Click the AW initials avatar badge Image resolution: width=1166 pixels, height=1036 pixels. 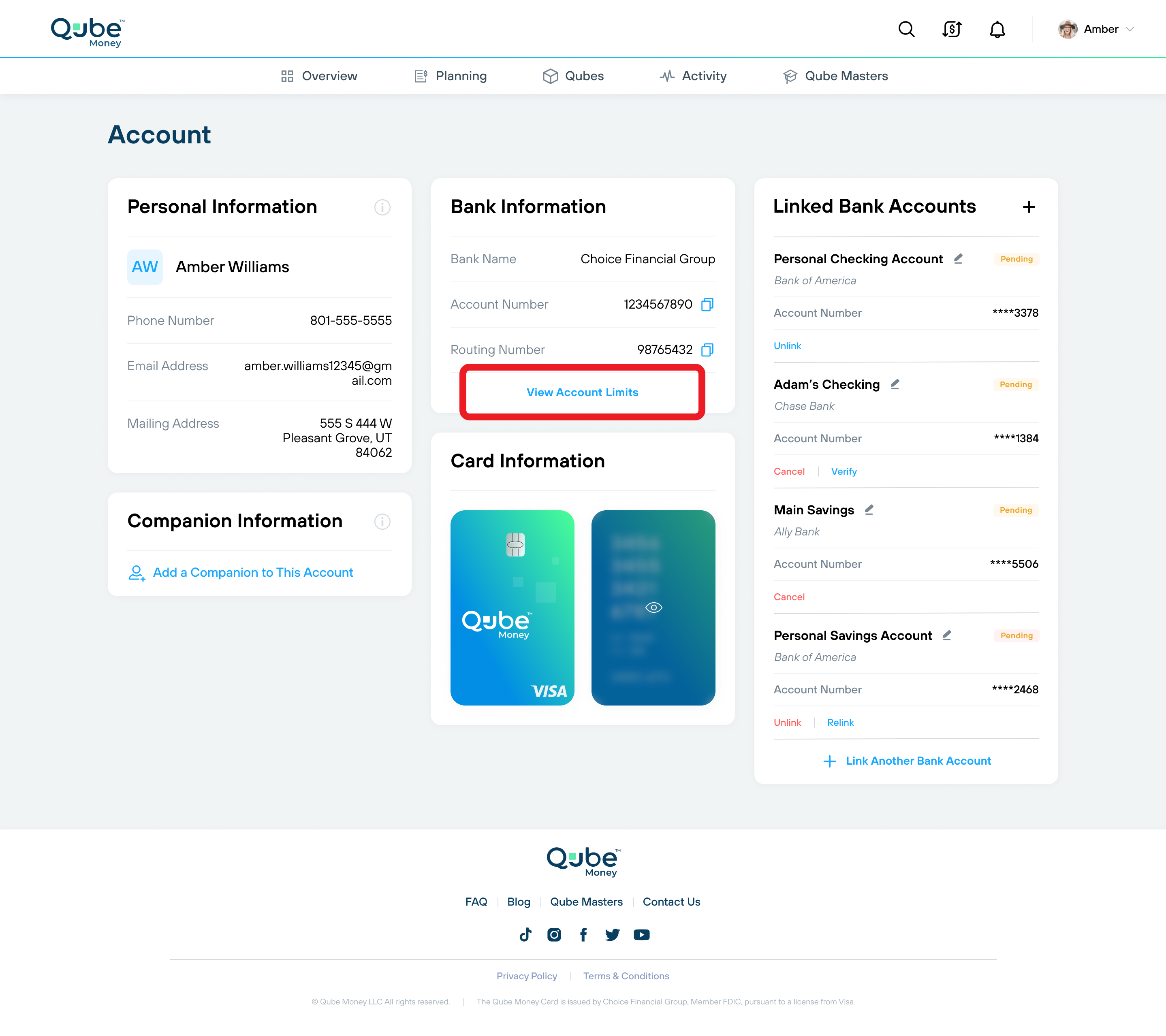(x=145, y=267)
